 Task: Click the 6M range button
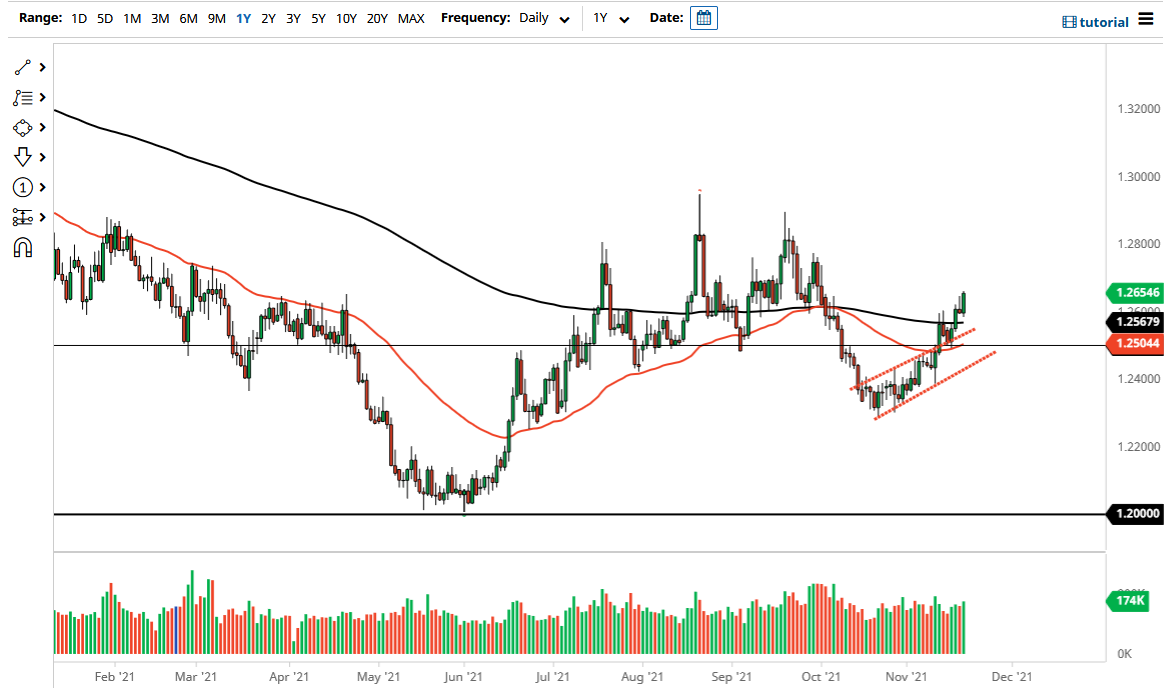[x=187, y=18]
